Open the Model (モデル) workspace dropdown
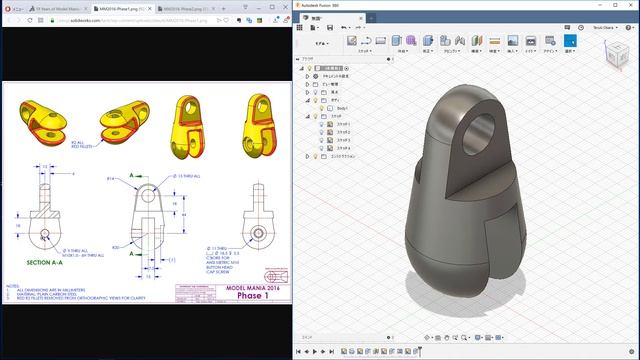The image size is (640, 360). point(322,43)
